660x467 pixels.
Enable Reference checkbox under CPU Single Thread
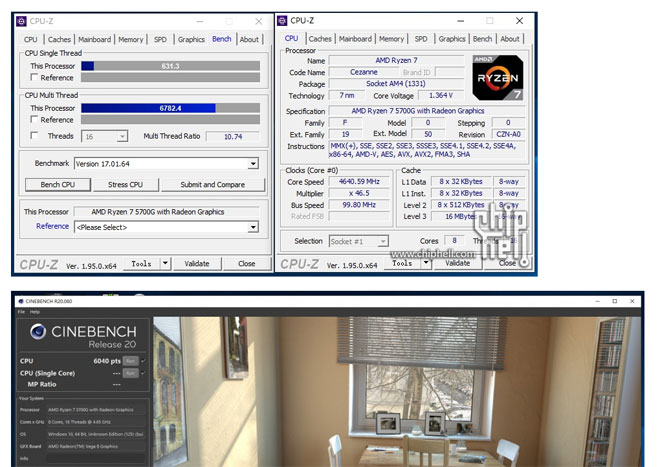34,77
